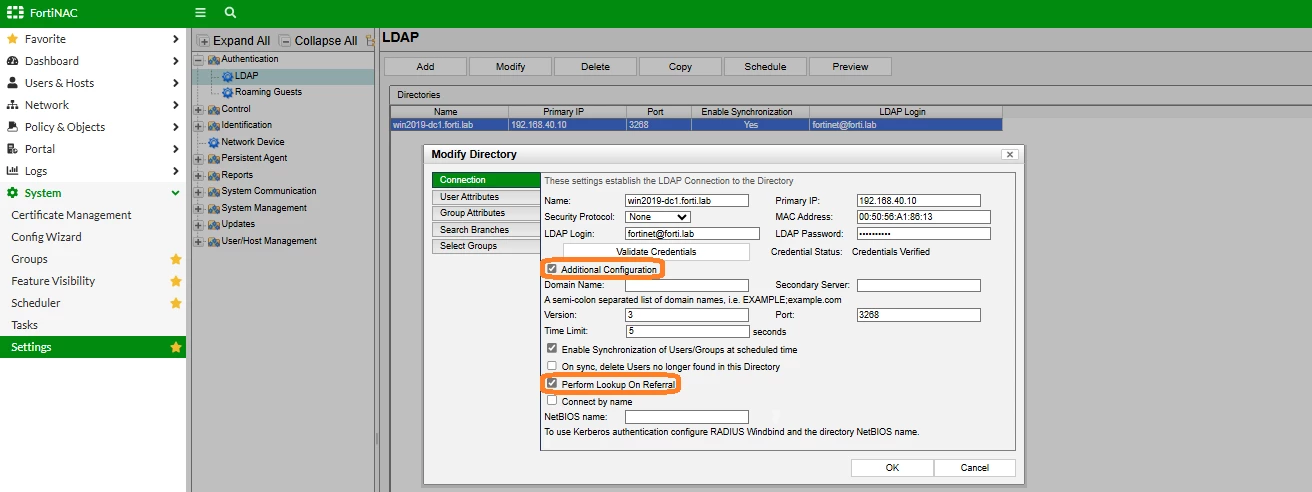Toggle favorite star for Feature Visibility
This screenshot has width=1312, height=492.
coord(176,281)
